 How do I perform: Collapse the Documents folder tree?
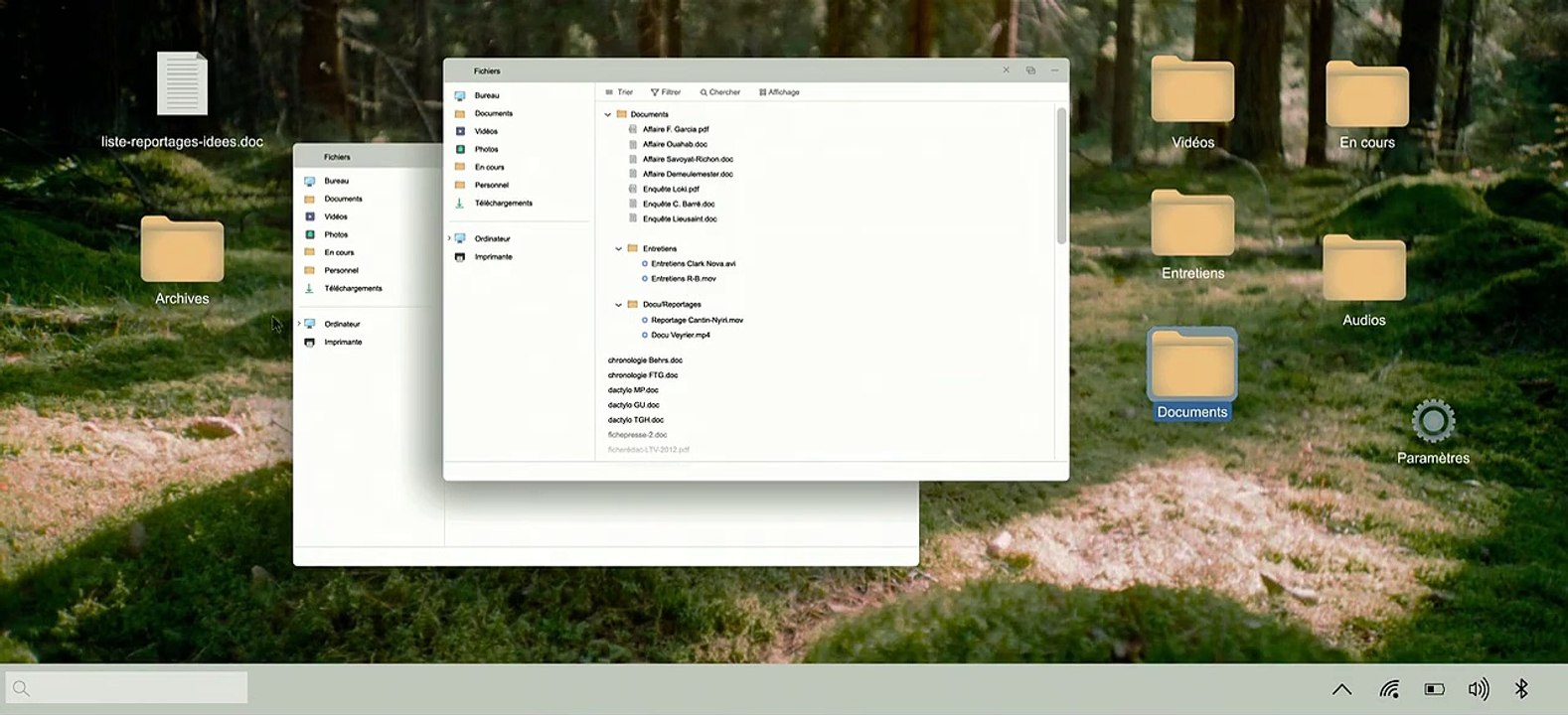click(608, 114)
